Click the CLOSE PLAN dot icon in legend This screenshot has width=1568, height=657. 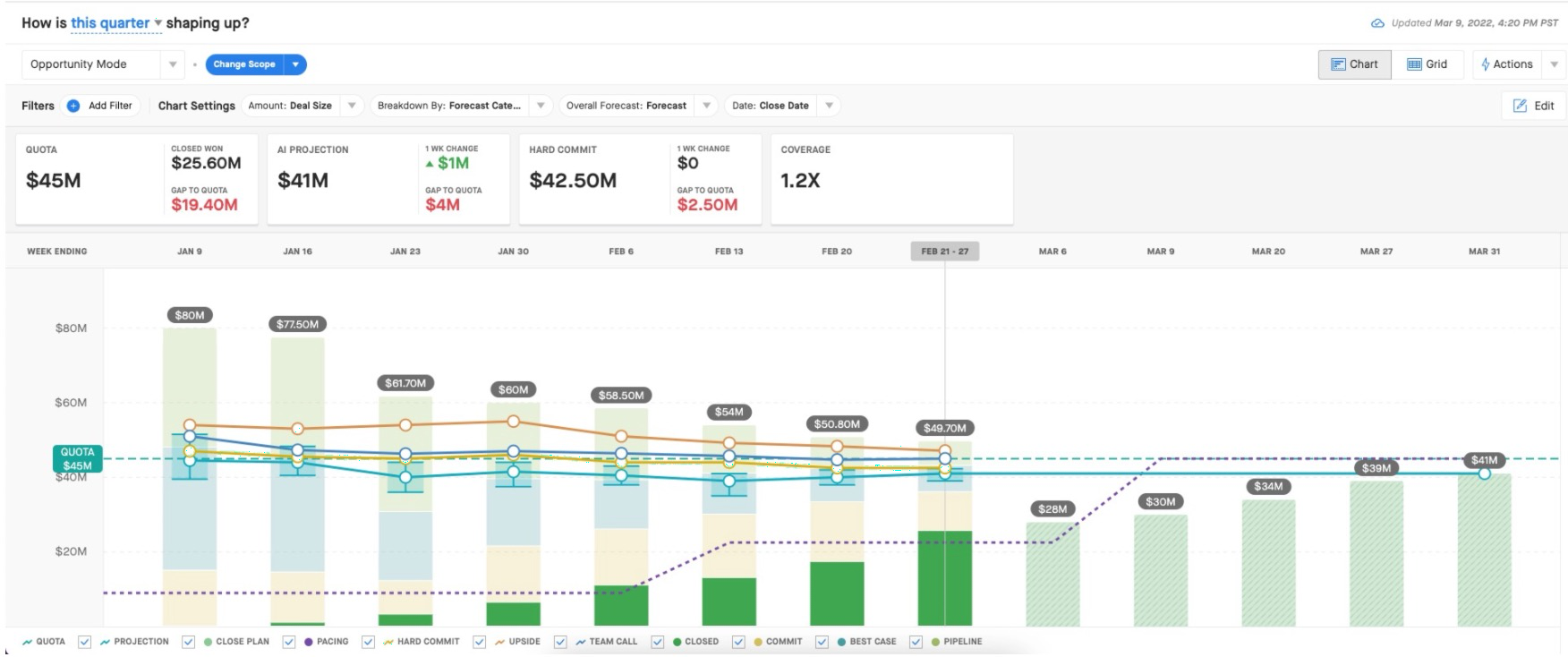pos(209,642)
